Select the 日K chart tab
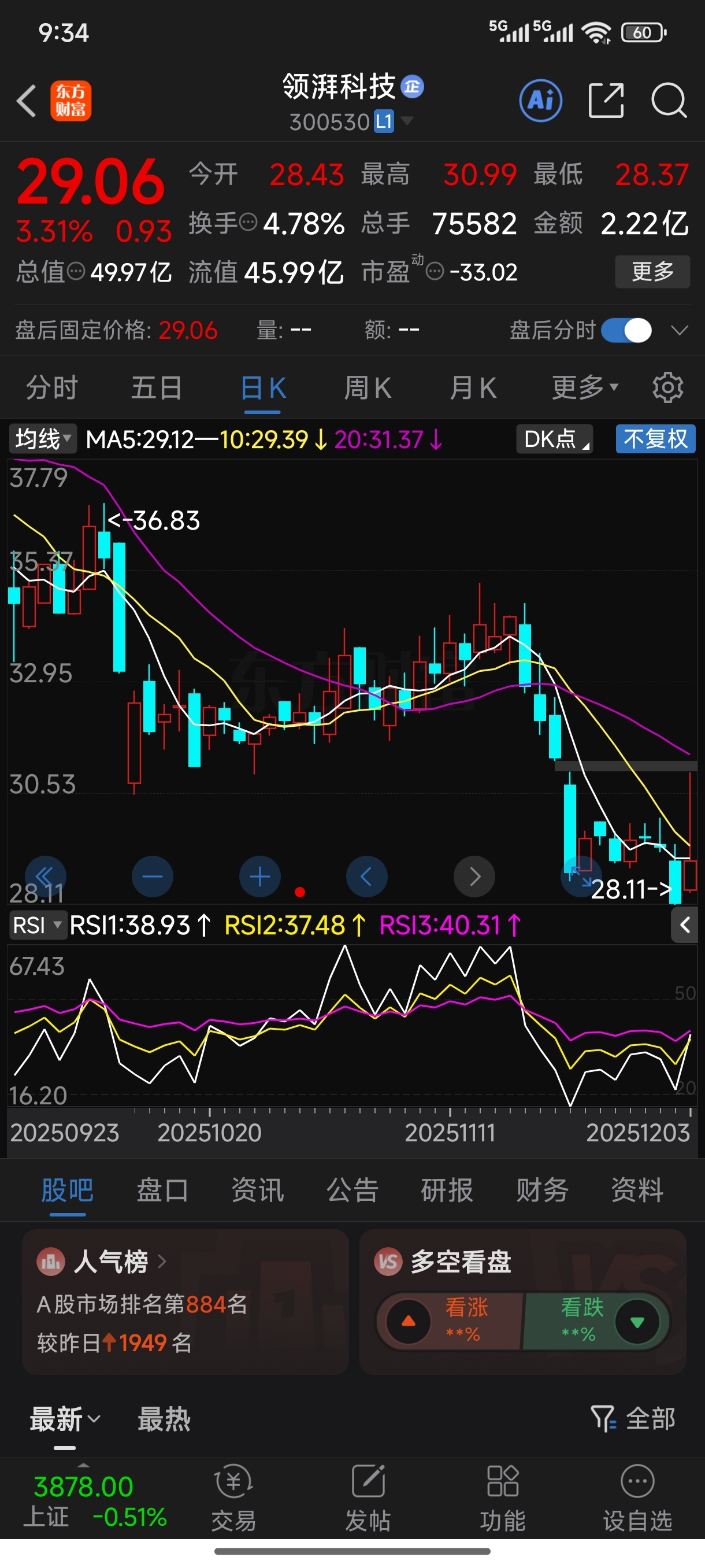The image size is (705, 1568). click(x=263, y=388)
